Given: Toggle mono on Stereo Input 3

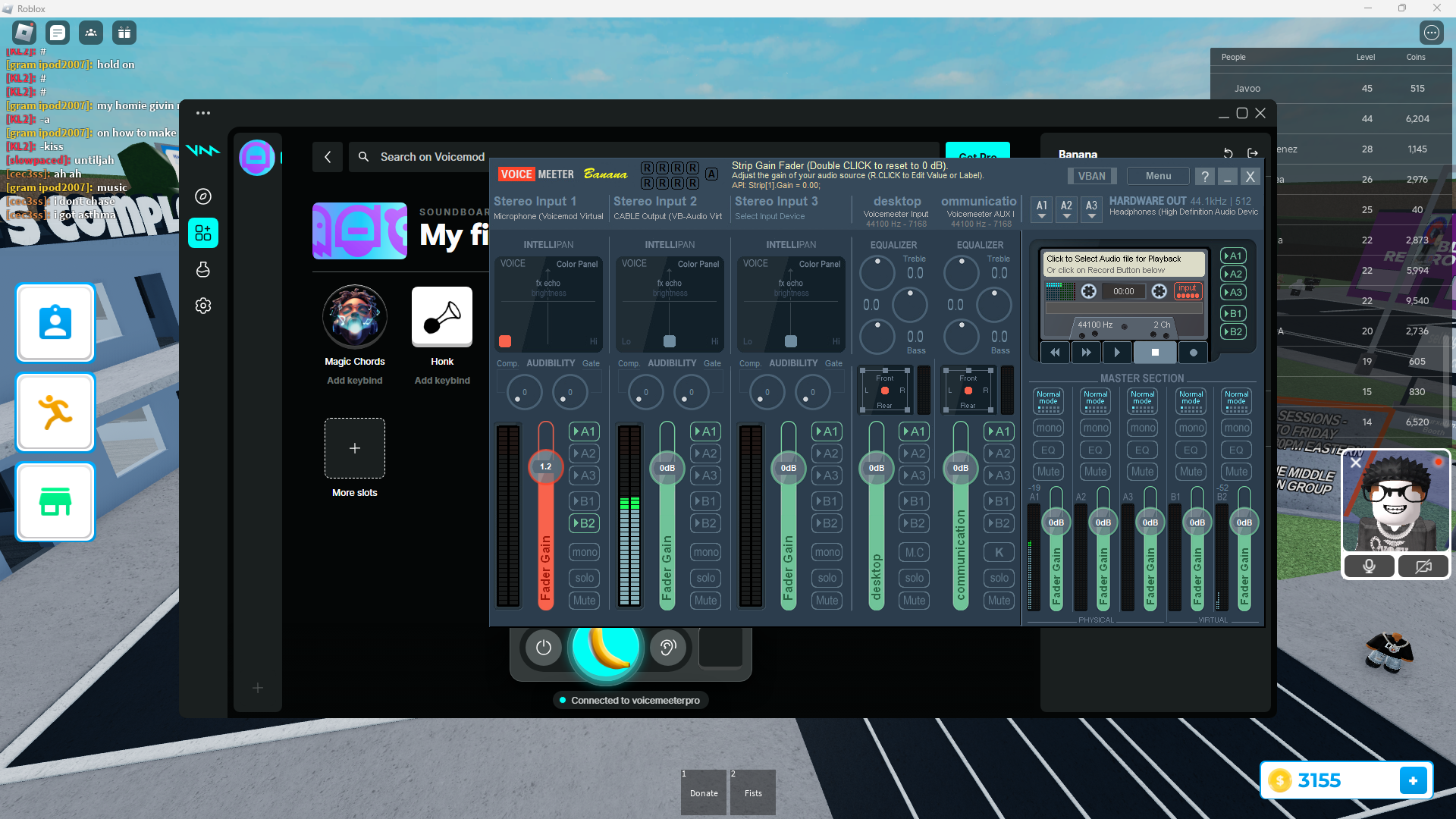Looking at the screenshot, I should tap(827, 552).
